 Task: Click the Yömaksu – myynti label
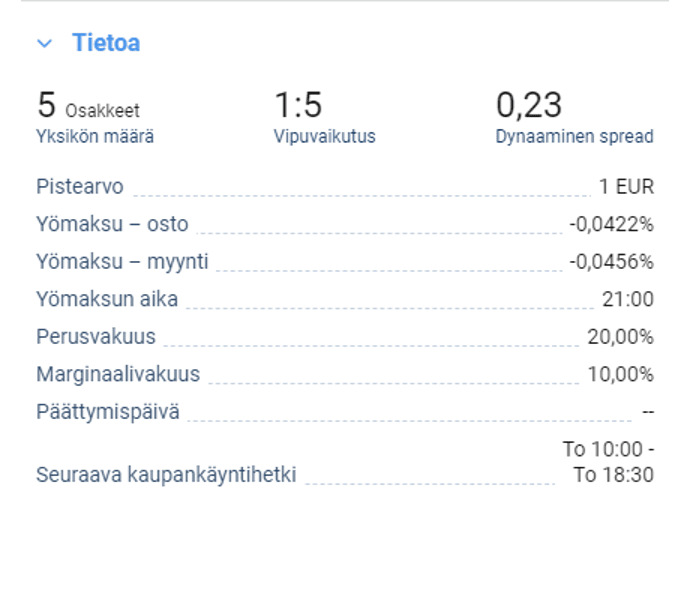click(x=122, y=262)
